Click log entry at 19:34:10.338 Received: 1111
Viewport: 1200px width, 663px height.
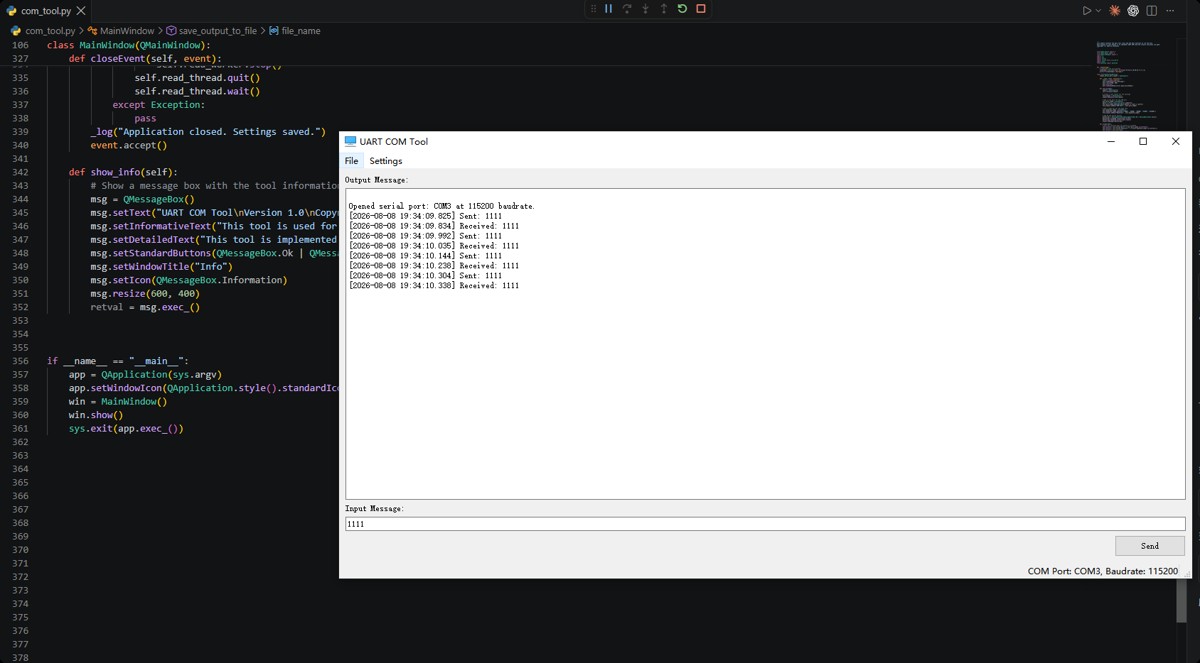[x=434, y=286]
